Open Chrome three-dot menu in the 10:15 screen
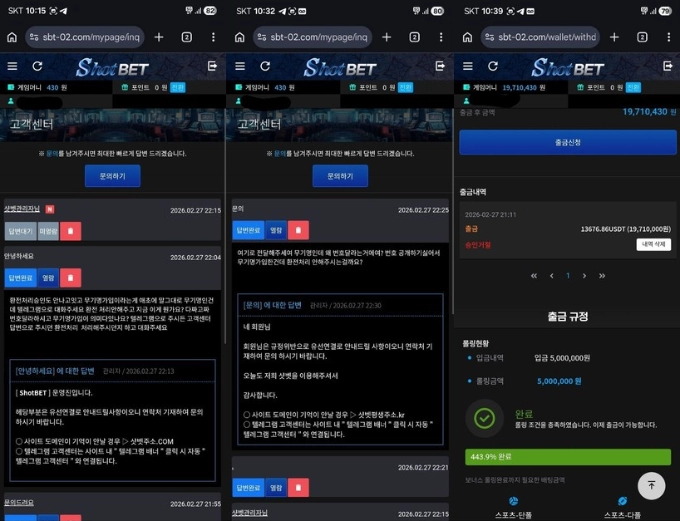 (213, 37)
